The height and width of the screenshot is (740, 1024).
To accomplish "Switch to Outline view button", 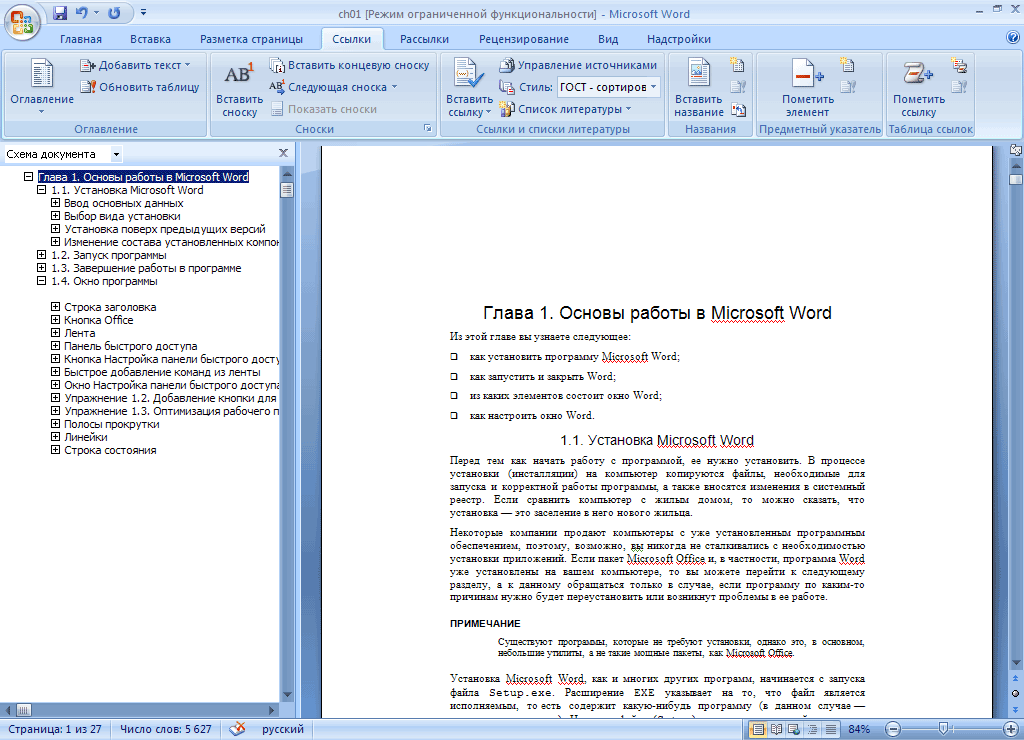I will [812, 730].
